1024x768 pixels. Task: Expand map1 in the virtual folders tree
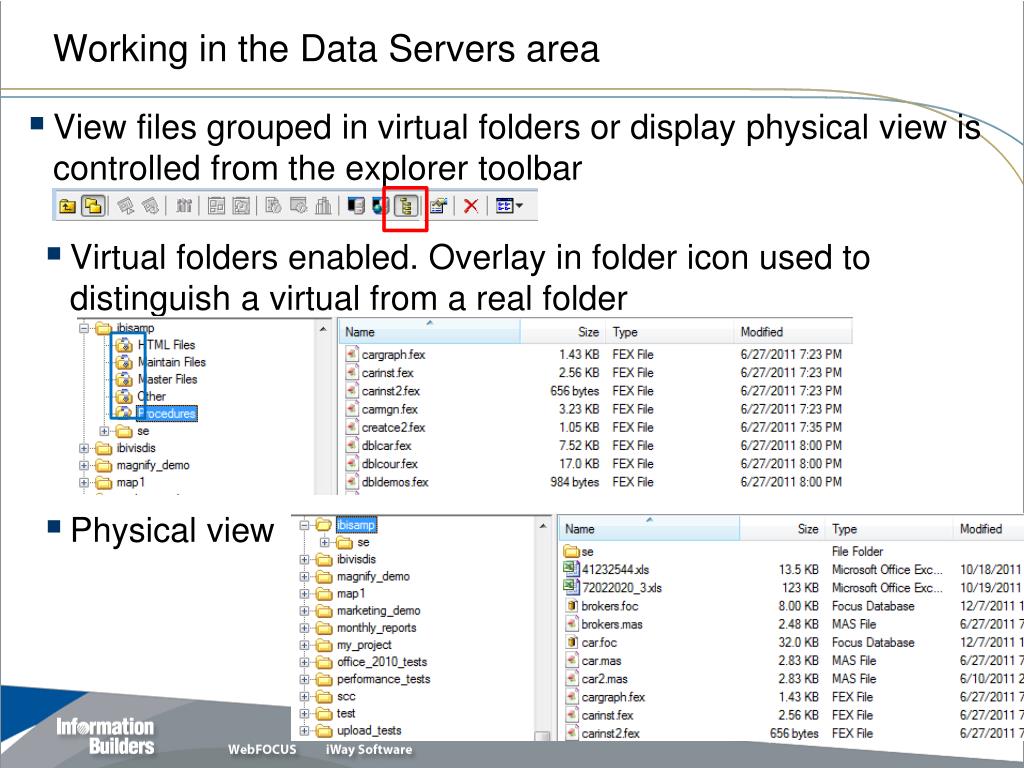click(x=84, y=483)
